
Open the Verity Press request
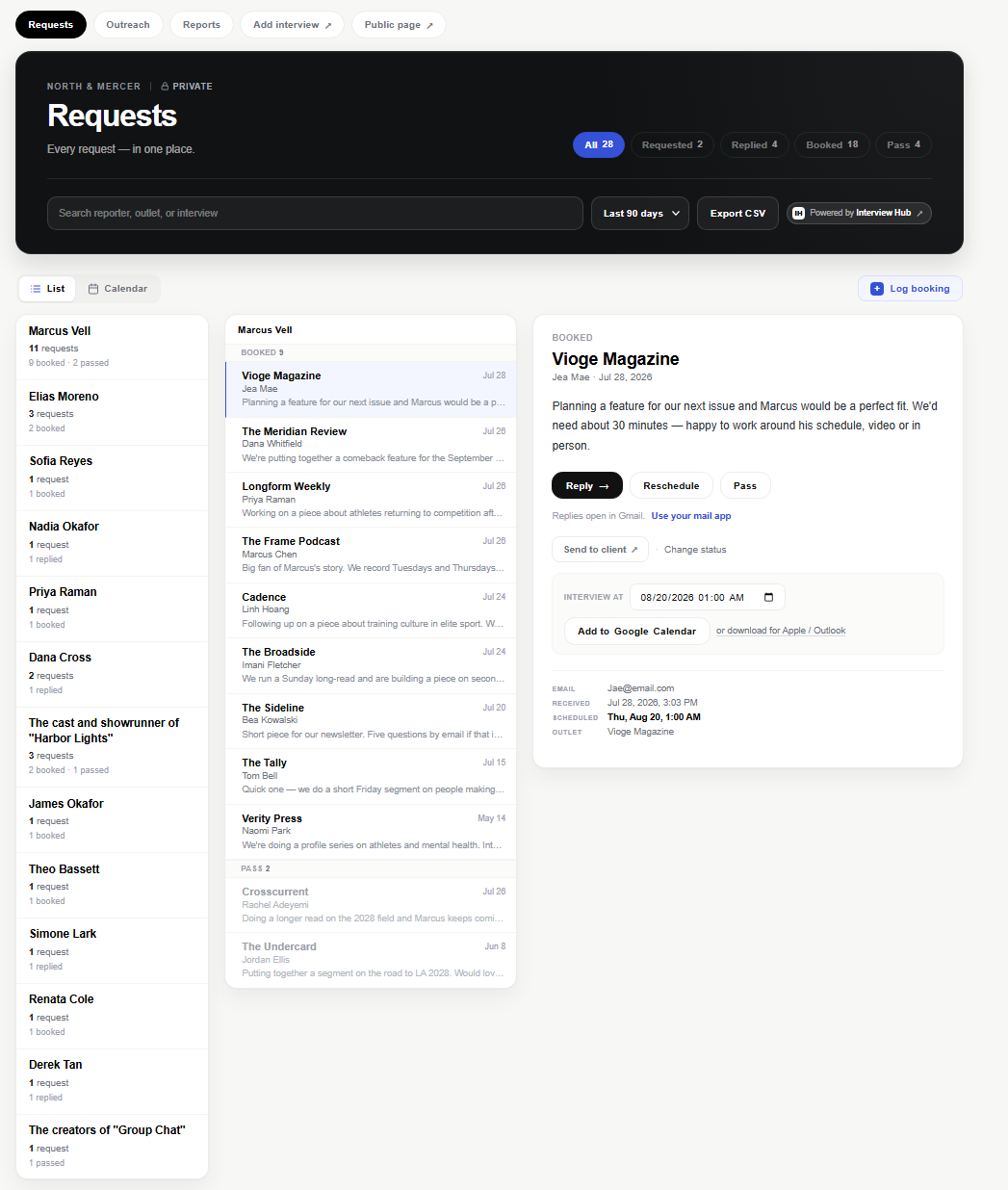(371, 832)
